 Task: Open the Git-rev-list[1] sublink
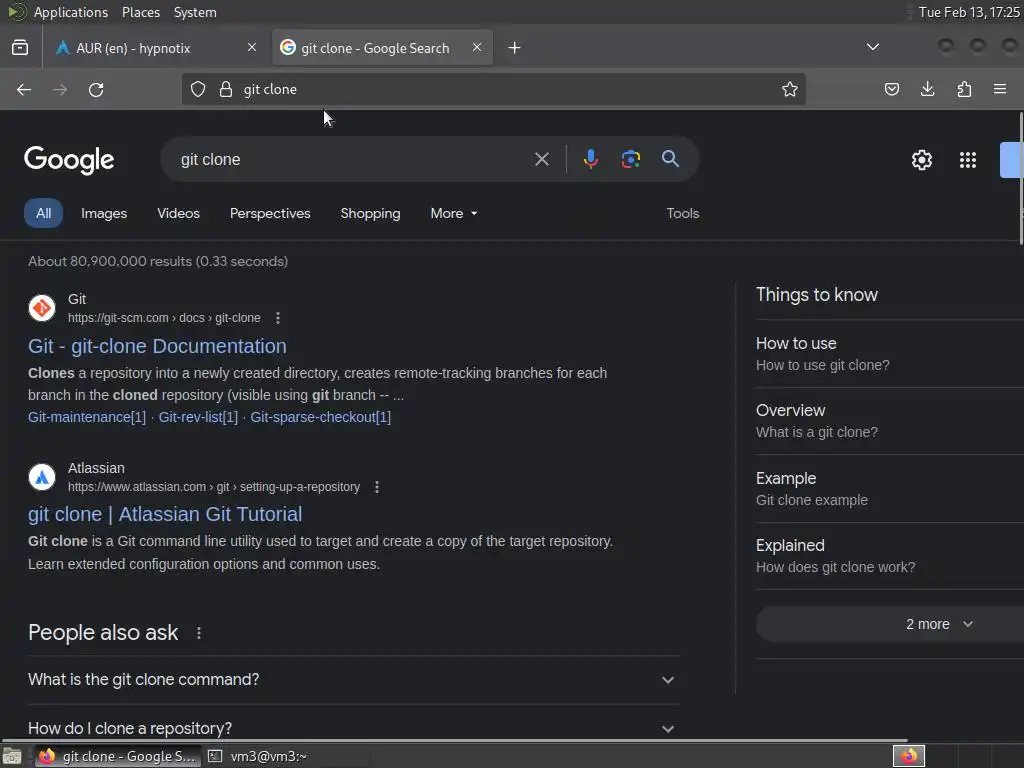pyautogui.click(x=198, y=417)
